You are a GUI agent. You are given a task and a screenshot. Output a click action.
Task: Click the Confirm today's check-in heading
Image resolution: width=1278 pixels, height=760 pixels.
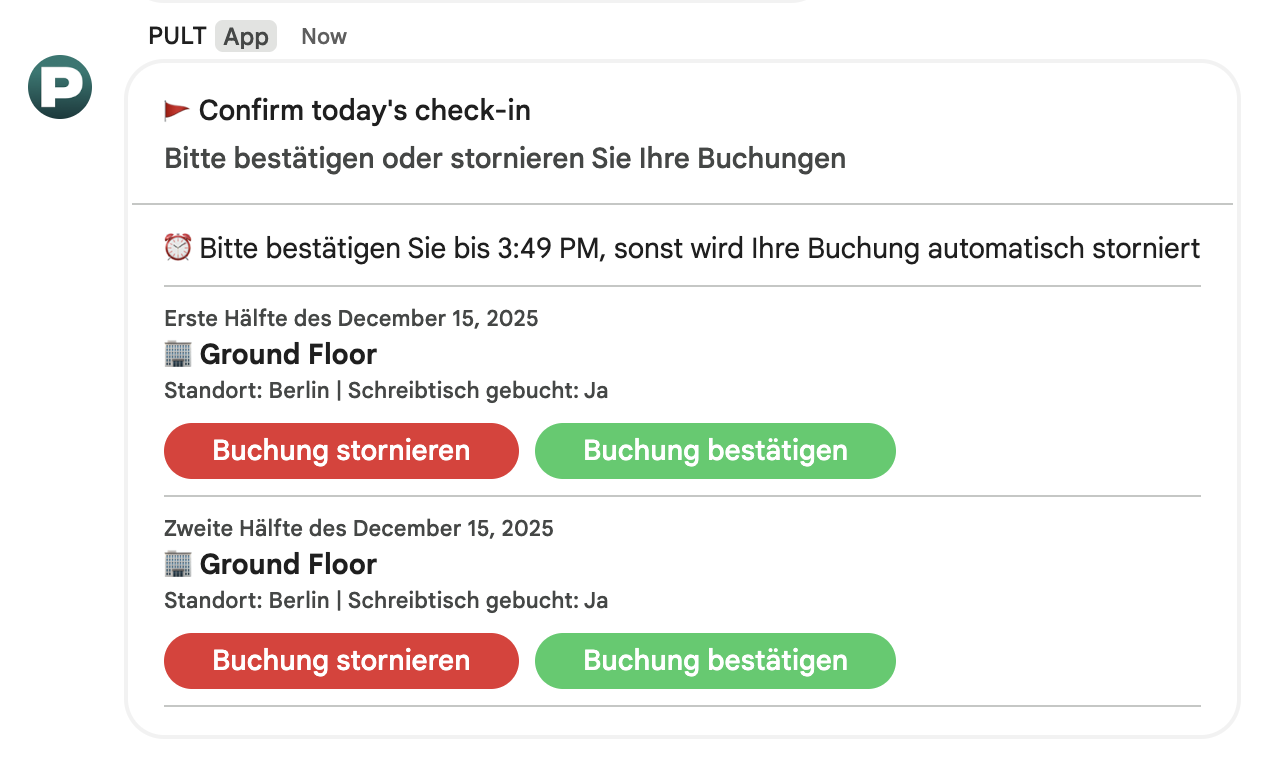point(364,111)
